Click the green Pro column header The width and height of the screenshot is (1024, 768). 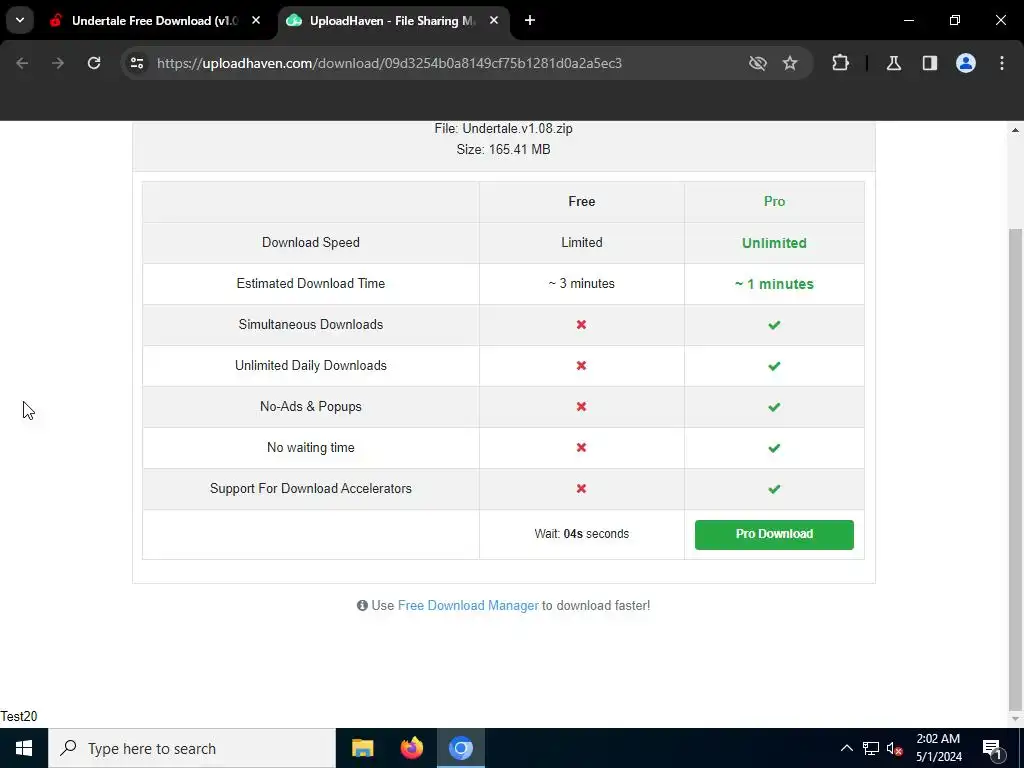774,201
